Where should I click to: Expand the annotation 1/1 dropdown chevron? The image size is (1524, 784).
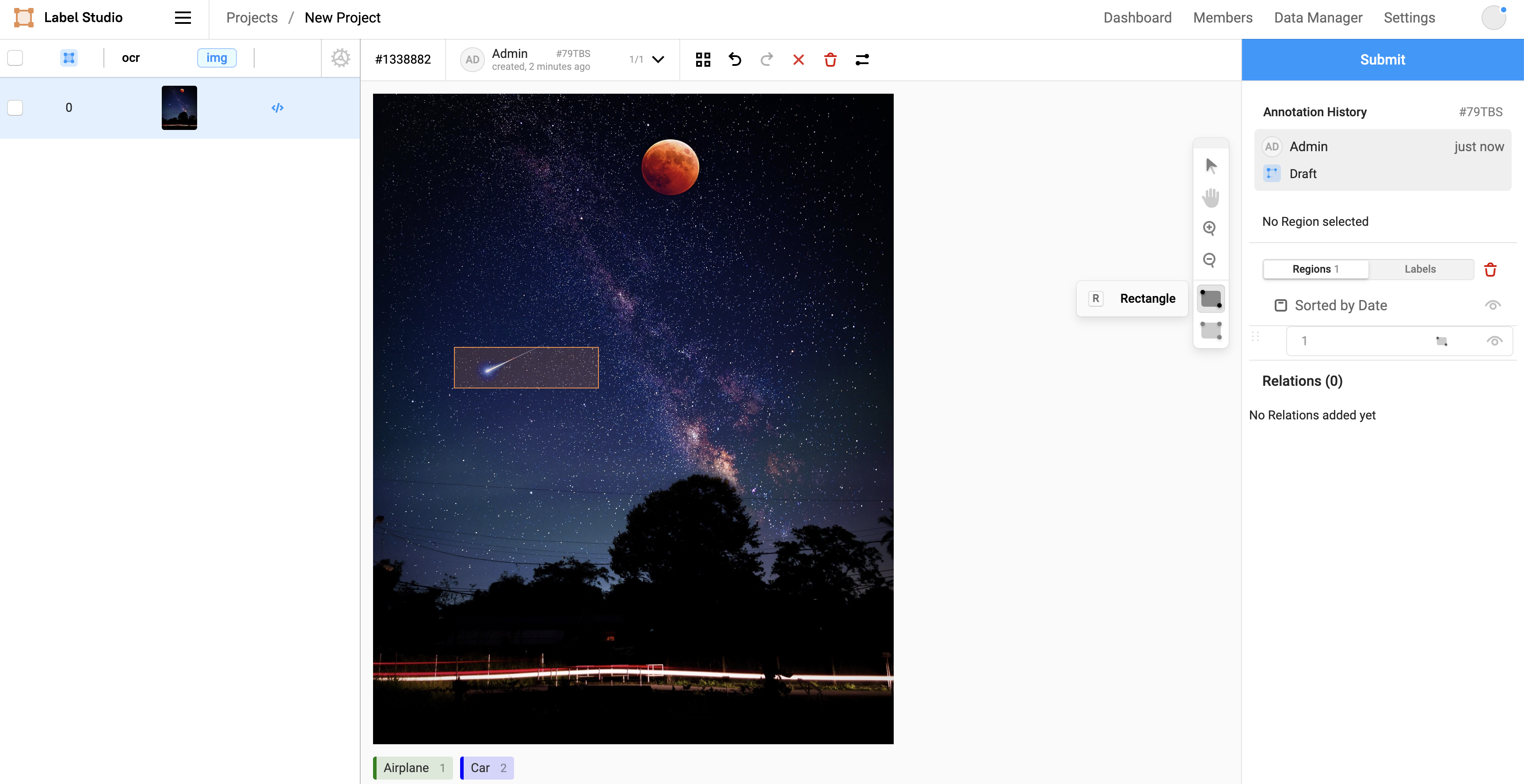tap(658, 60)
